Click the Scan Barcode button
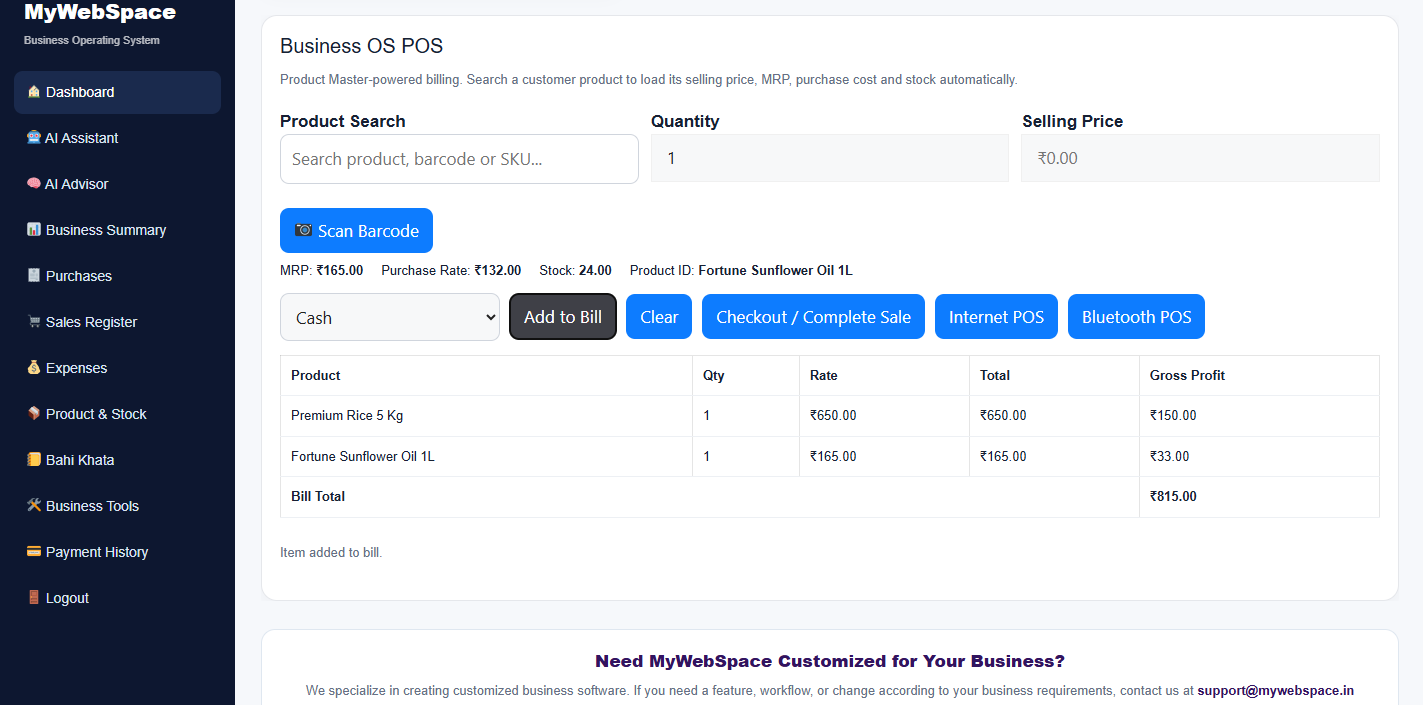The width and height of the screenshot is (1423, 705). point(356,231)
